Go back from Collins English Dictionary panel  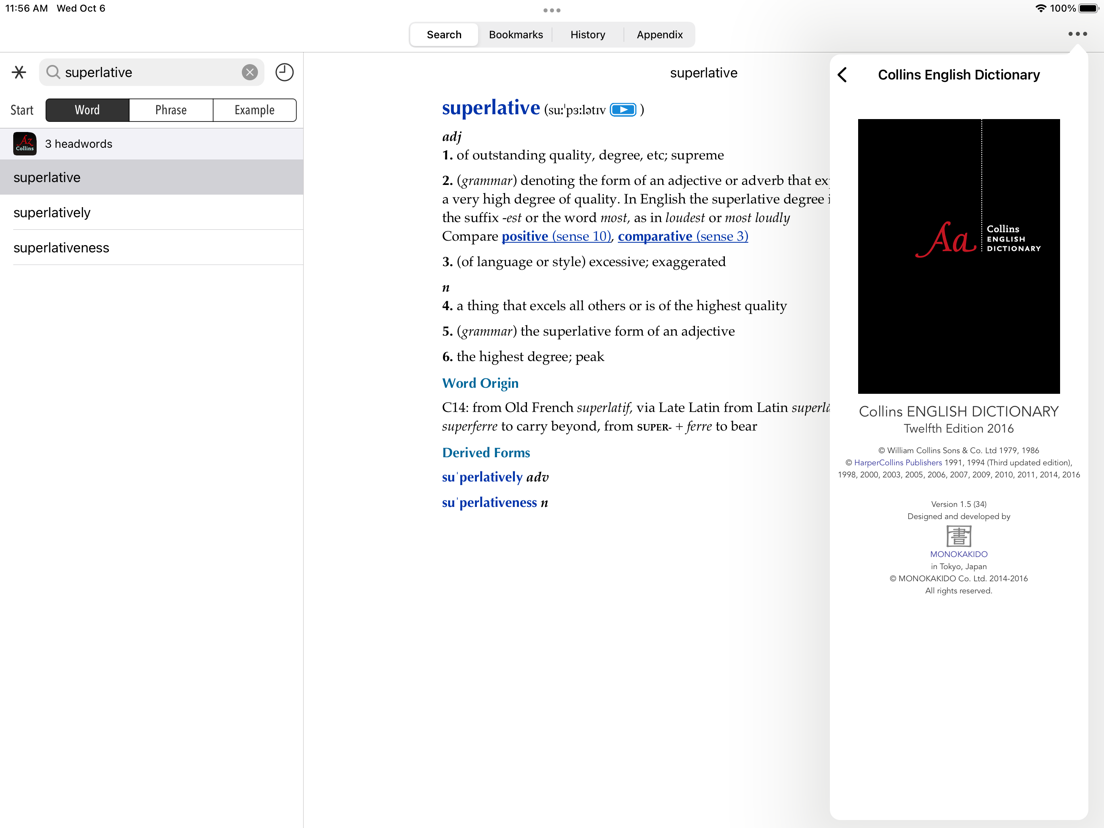pos(843,75)
